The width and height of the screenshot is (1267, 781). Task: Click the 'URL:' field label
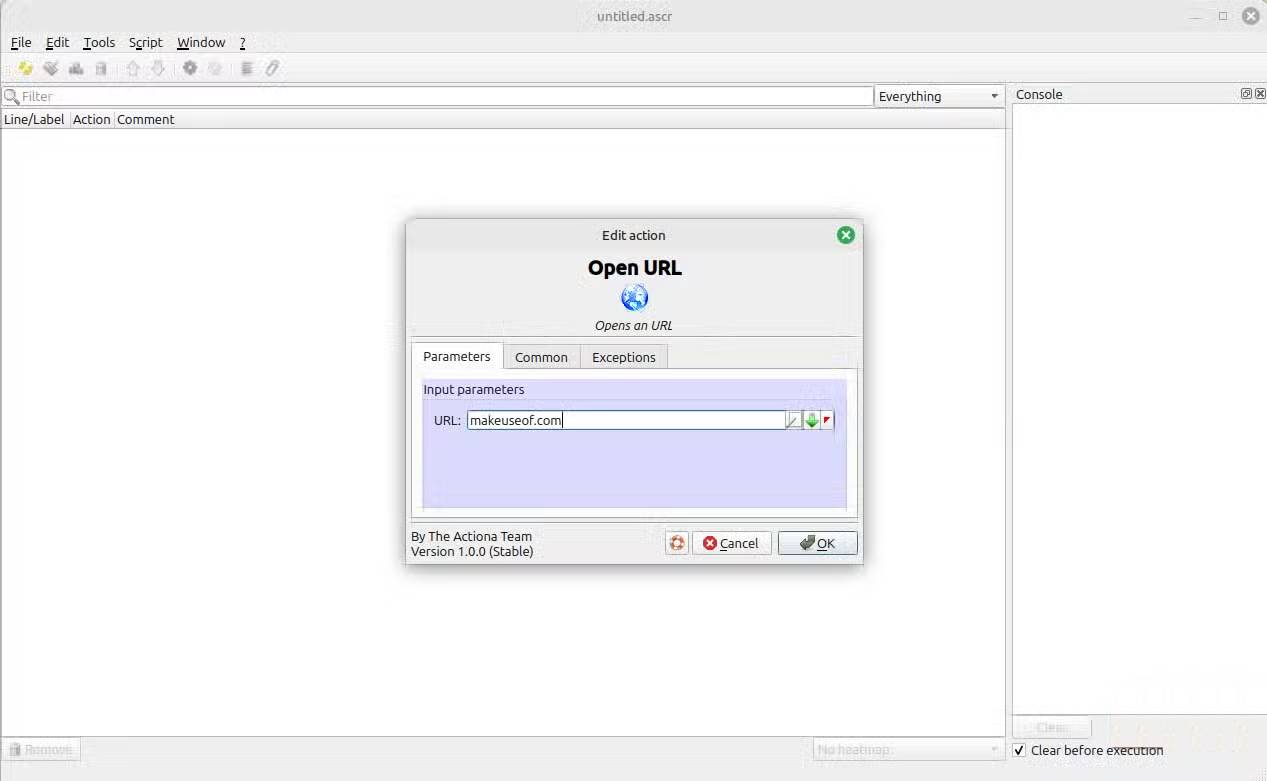tap(447, 420)
